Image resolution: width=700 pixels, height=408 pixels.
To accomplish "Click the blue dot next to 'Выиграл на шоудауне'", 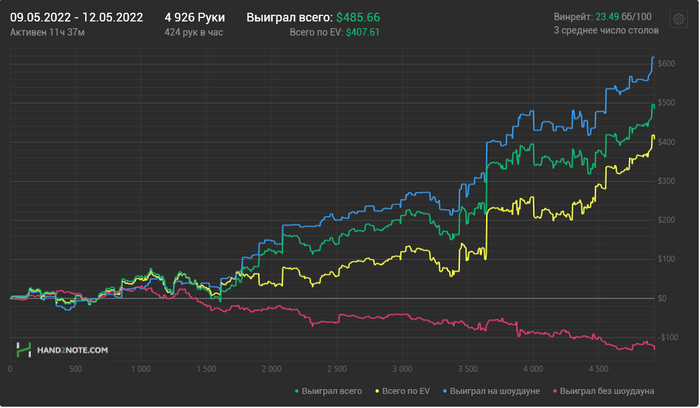I will click(444, 391).
